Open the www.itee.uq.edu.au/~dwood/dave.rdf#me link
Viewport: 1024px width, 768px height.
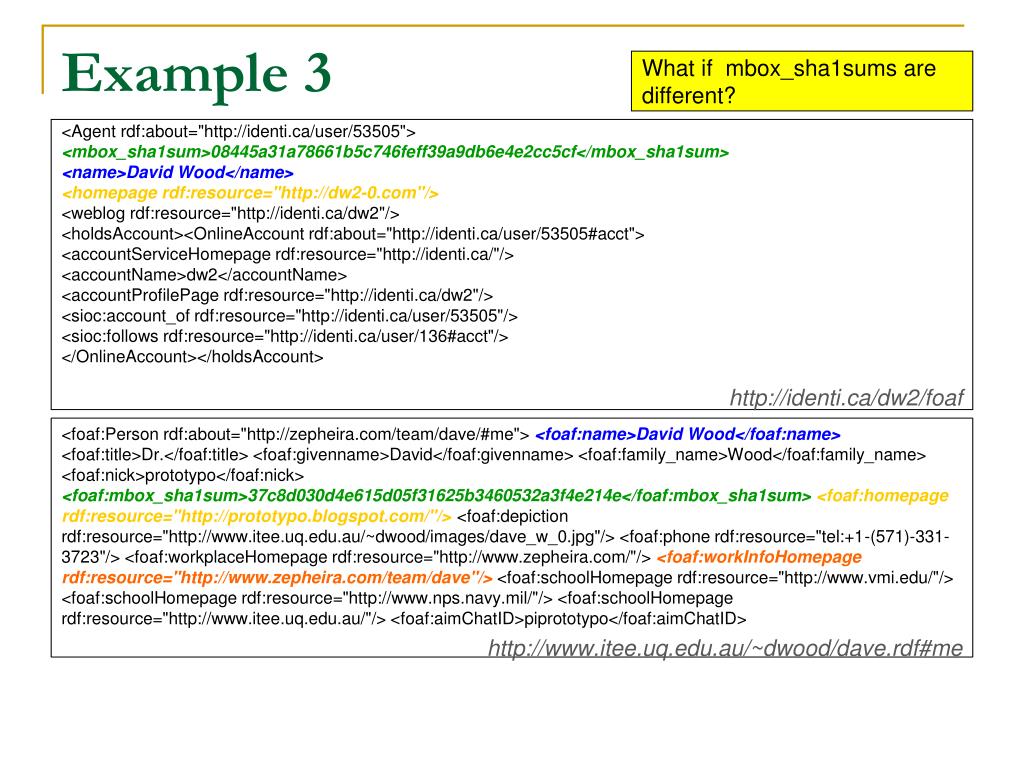(726, 648)
